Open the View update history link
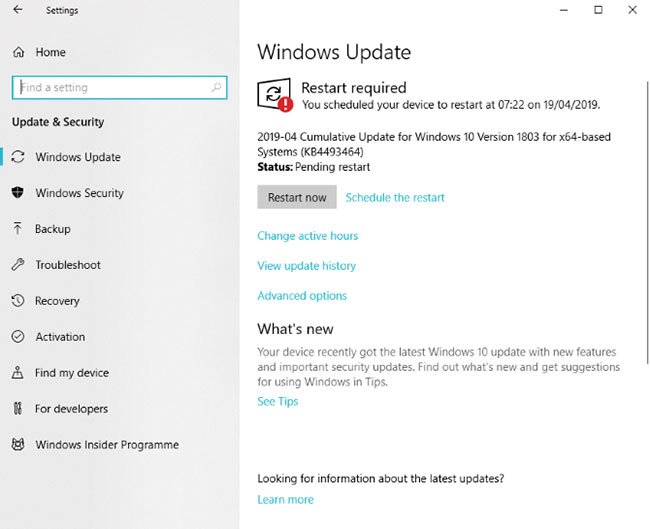Viewport: 650px width, 529px height. (306, 266)
